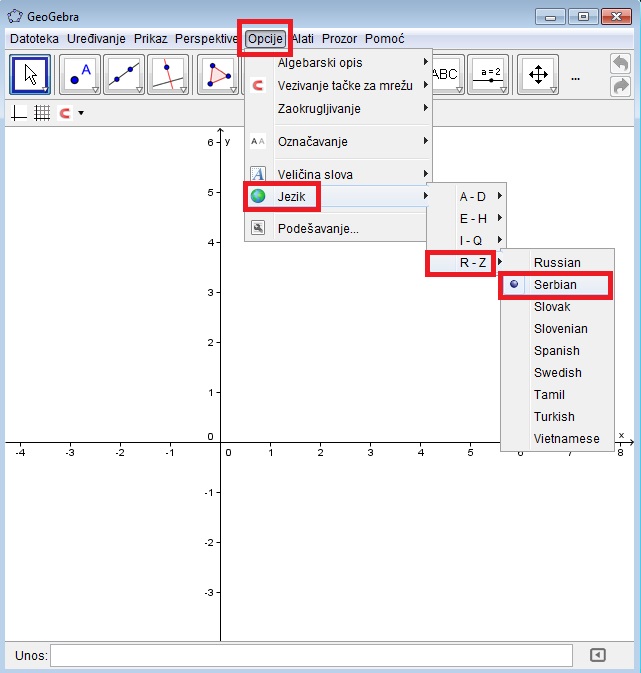Open New Point tool dropdown triangle
Image resolution: width=641 pixels, height=673 pixels.
pos(95,90)
